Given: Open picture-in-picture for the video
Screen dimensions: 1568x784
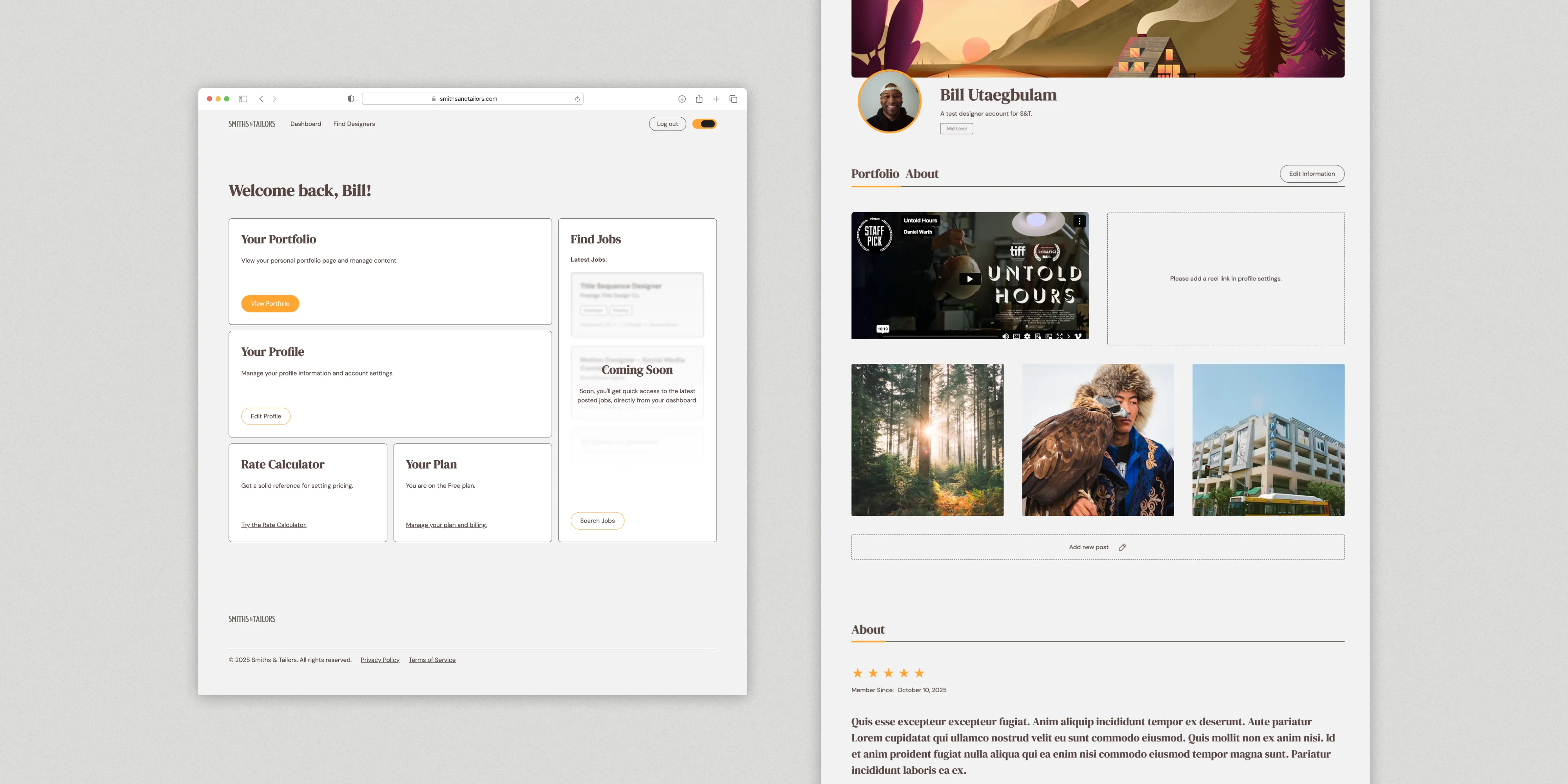Looking at the screenshot, I should tap(1049, 337).
